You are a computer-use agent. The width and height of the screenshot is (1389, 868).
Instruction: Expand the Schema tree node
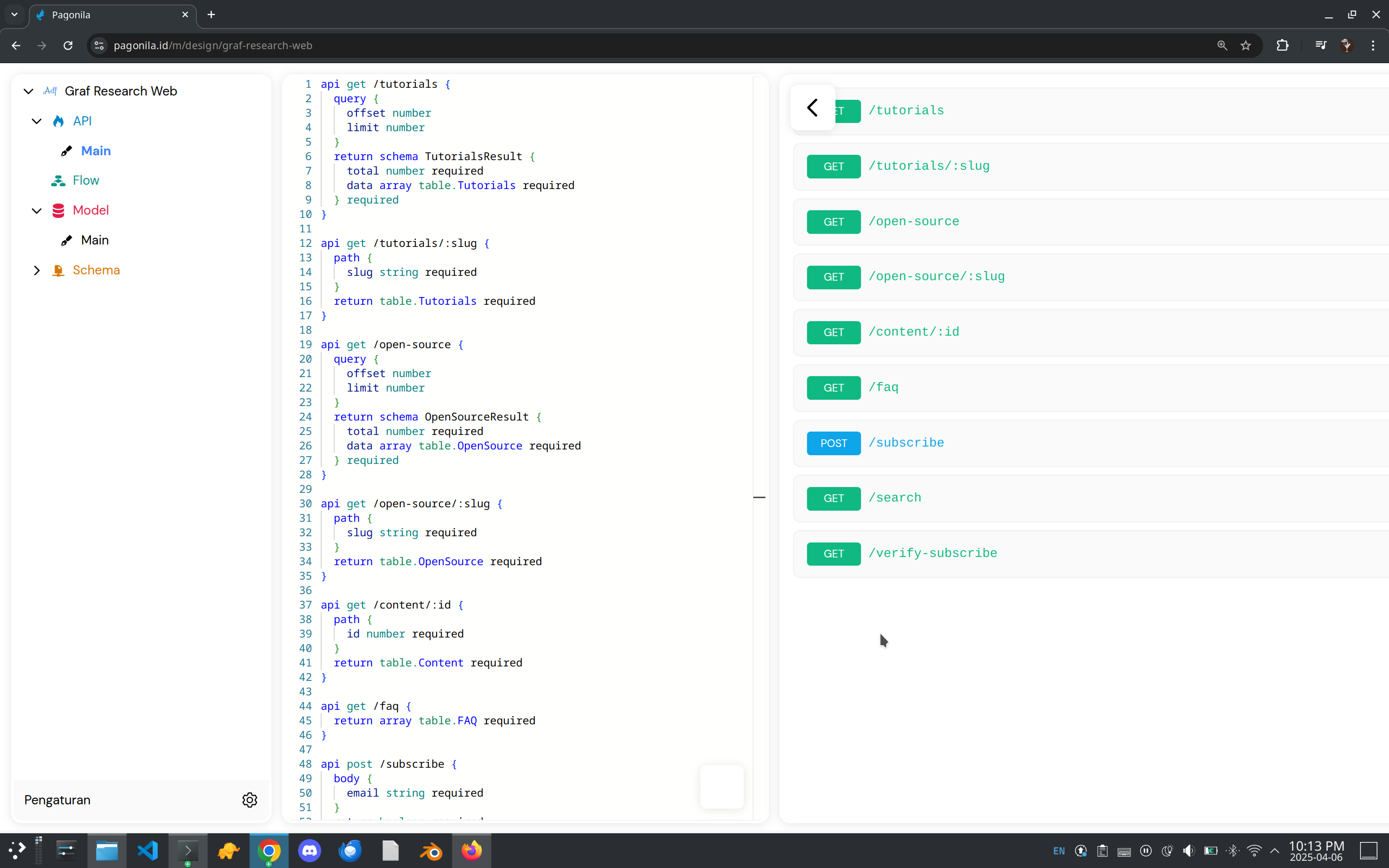tap(37, 271)
